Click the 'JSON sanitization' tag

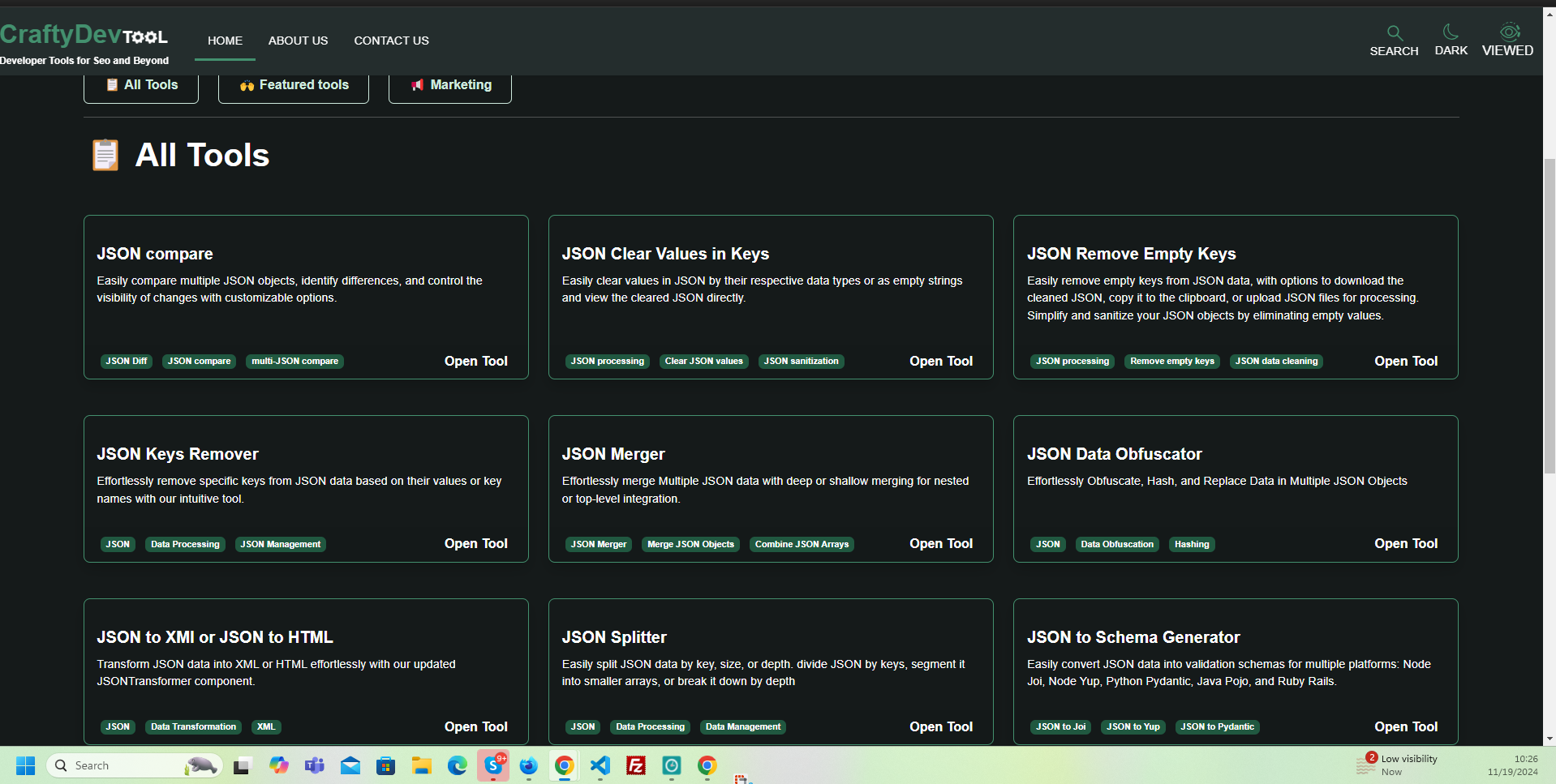[x=802, y=362]
